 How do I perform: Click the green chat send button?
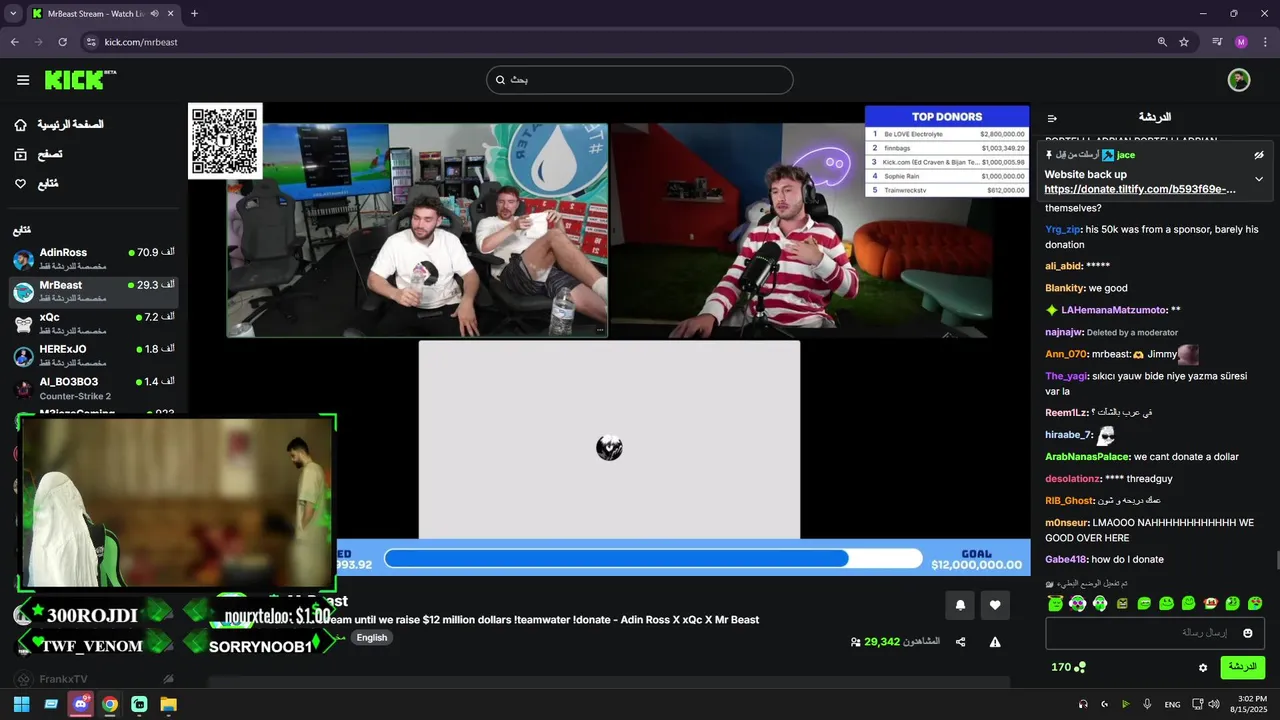pyautogui.click(x=1242, y=667)
